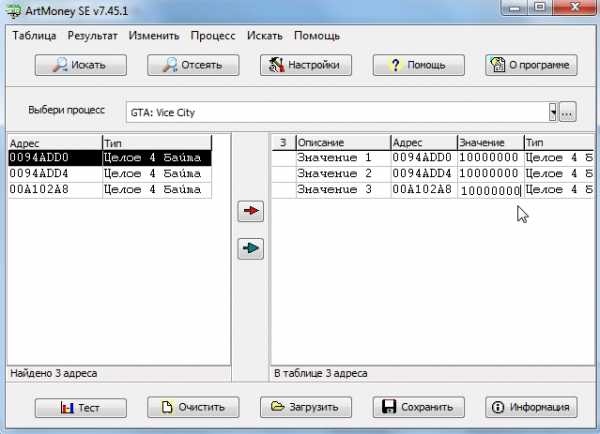Open the Помощь menu in menu bar
Image resolution: width=600 pixels, height=434 pixels.
317,36
